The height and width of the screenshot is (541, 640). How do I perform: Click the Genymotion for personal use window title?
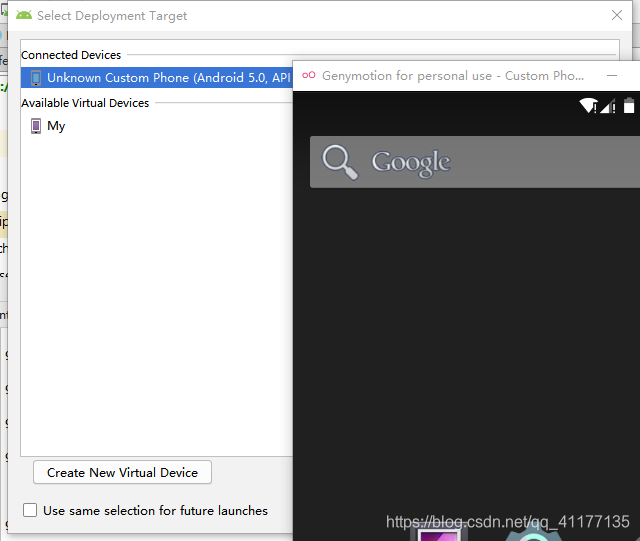pos(453,76)
